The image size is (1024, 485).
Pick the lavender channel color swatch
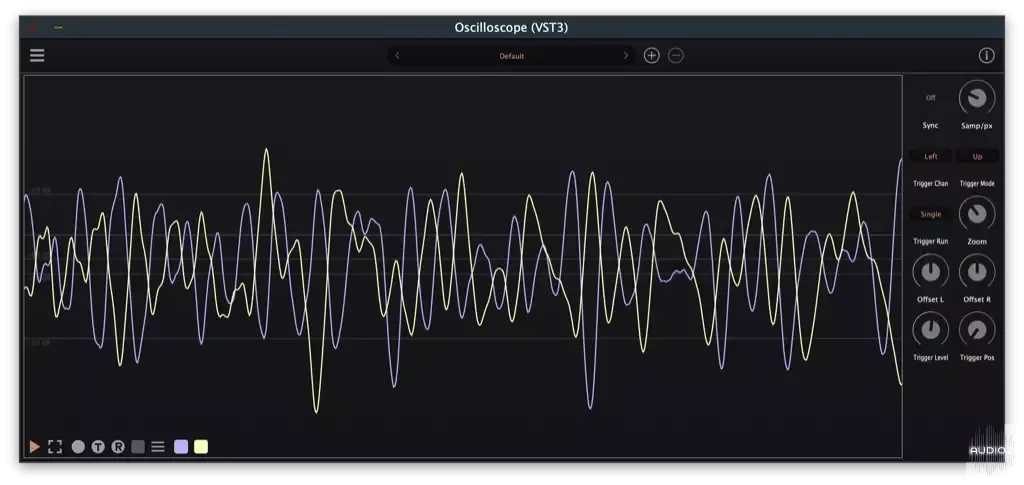[181, 446]
